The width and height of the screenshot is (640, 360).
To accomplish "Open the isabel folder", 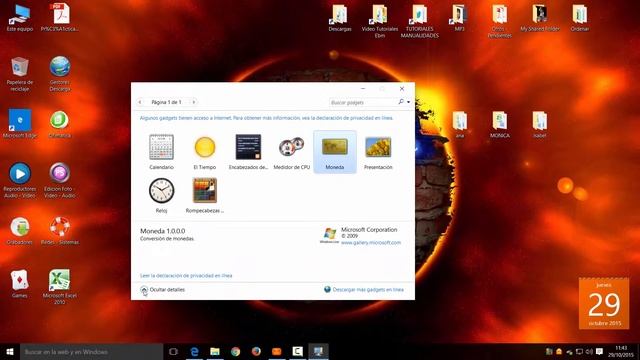I will tap(540, 124).
